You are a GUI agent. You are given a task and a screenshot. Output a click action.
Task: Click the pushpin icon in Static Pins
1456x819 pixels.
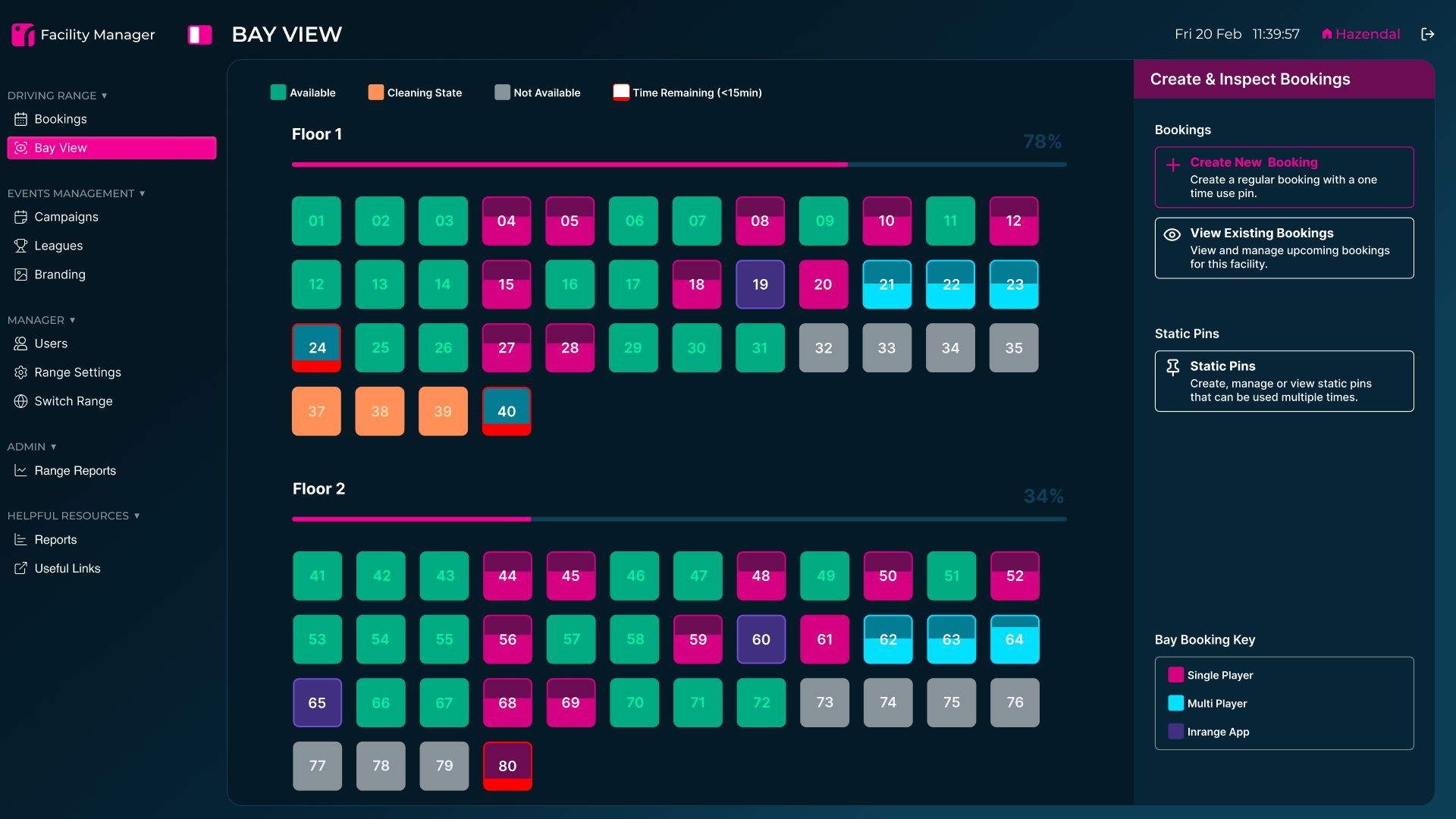[x=1172, y=368]
